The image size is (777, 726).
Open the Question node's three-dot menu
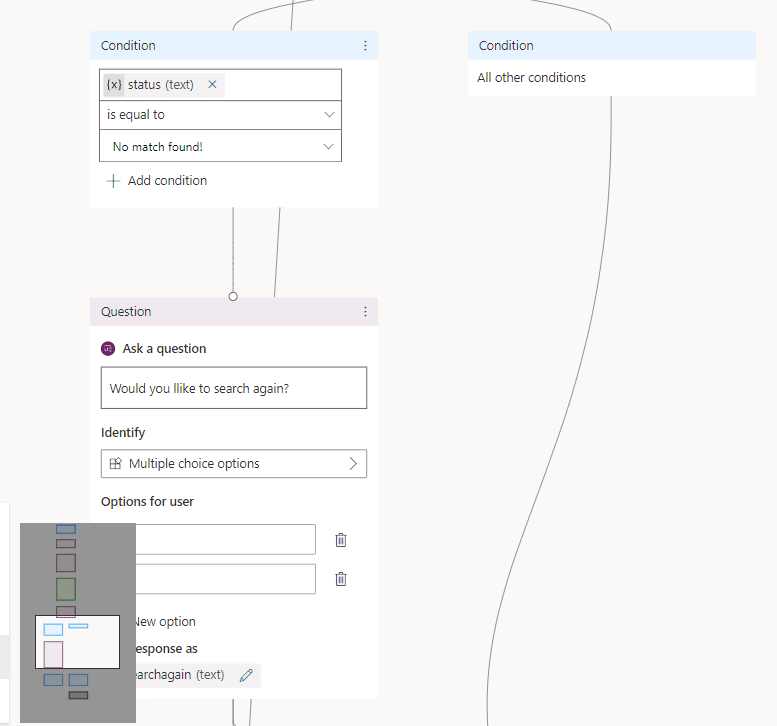click(365, 312)
